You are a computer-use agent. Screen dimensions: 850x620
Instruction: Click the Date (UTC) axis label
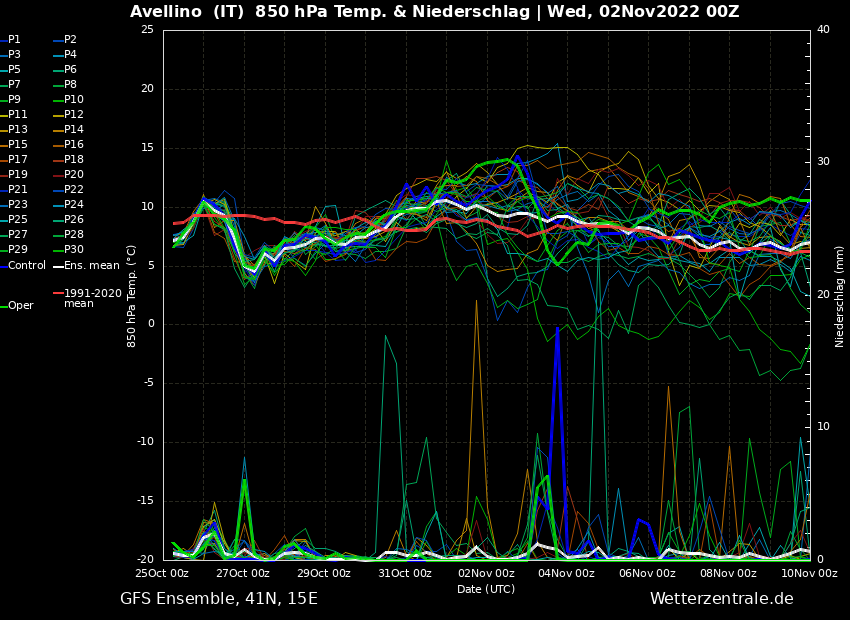[486, 589]
